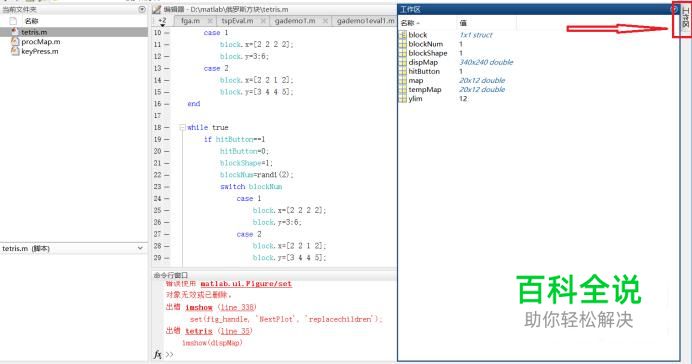Click the keyPress.m file icon
The image size is (692, 364).
coord(15,51)
